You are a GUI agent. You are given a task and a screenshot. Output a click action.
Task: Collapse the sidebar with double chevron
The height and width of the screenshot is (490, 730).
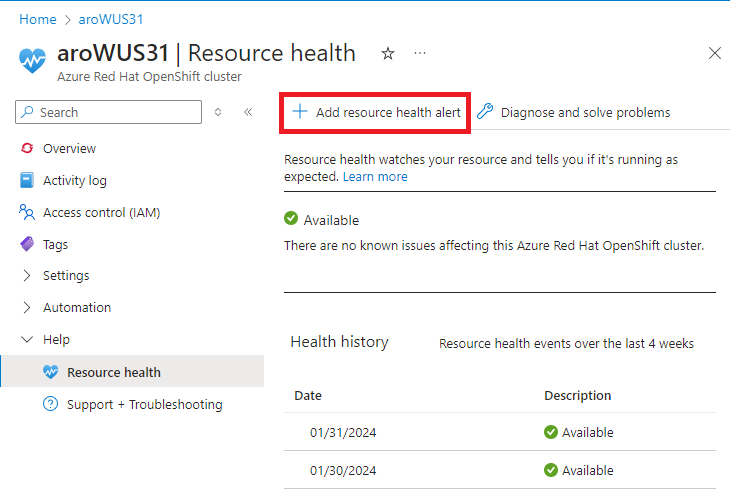click(248, 112)
